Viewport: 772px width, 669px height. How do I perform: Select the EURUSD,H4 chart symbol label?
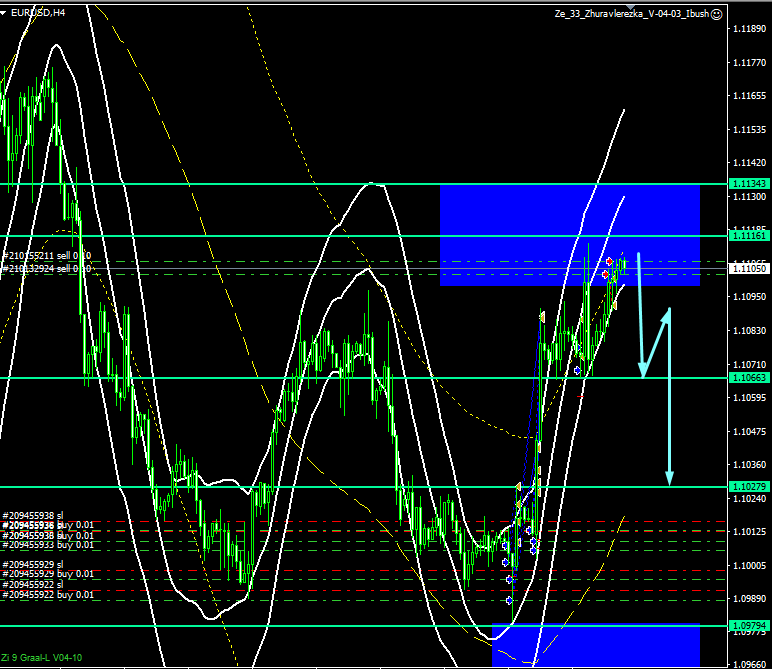pyautogui.click(x=38, y=13)
